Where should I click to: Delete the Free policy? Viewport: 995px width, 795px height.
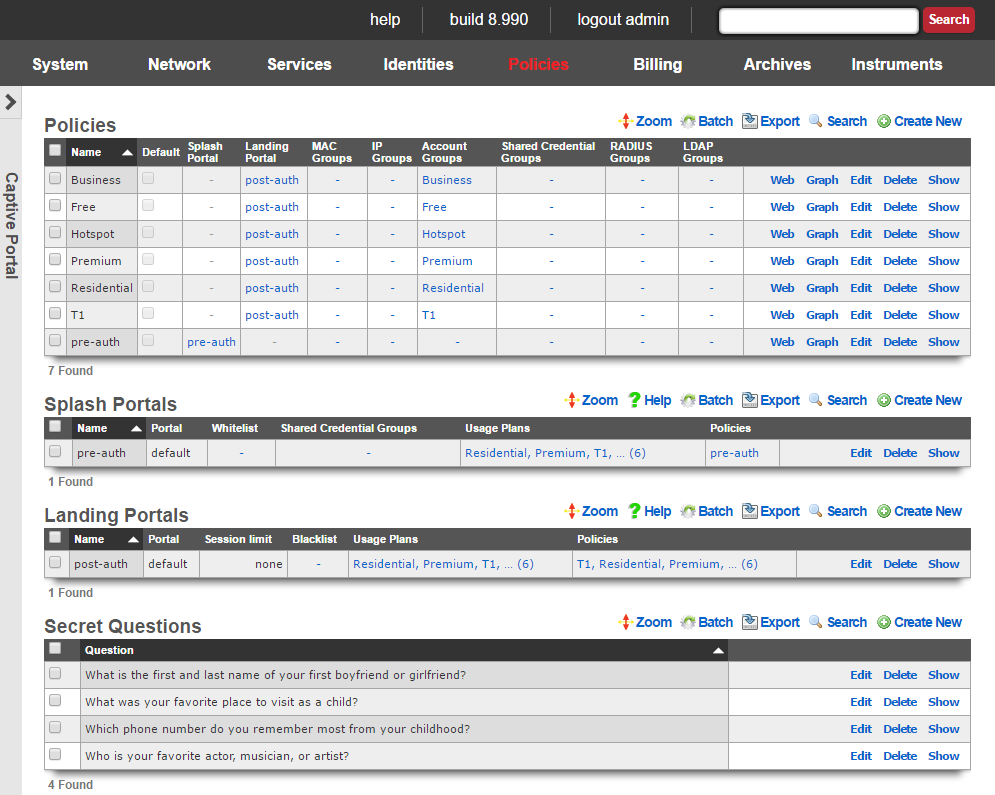coord(900,207)
